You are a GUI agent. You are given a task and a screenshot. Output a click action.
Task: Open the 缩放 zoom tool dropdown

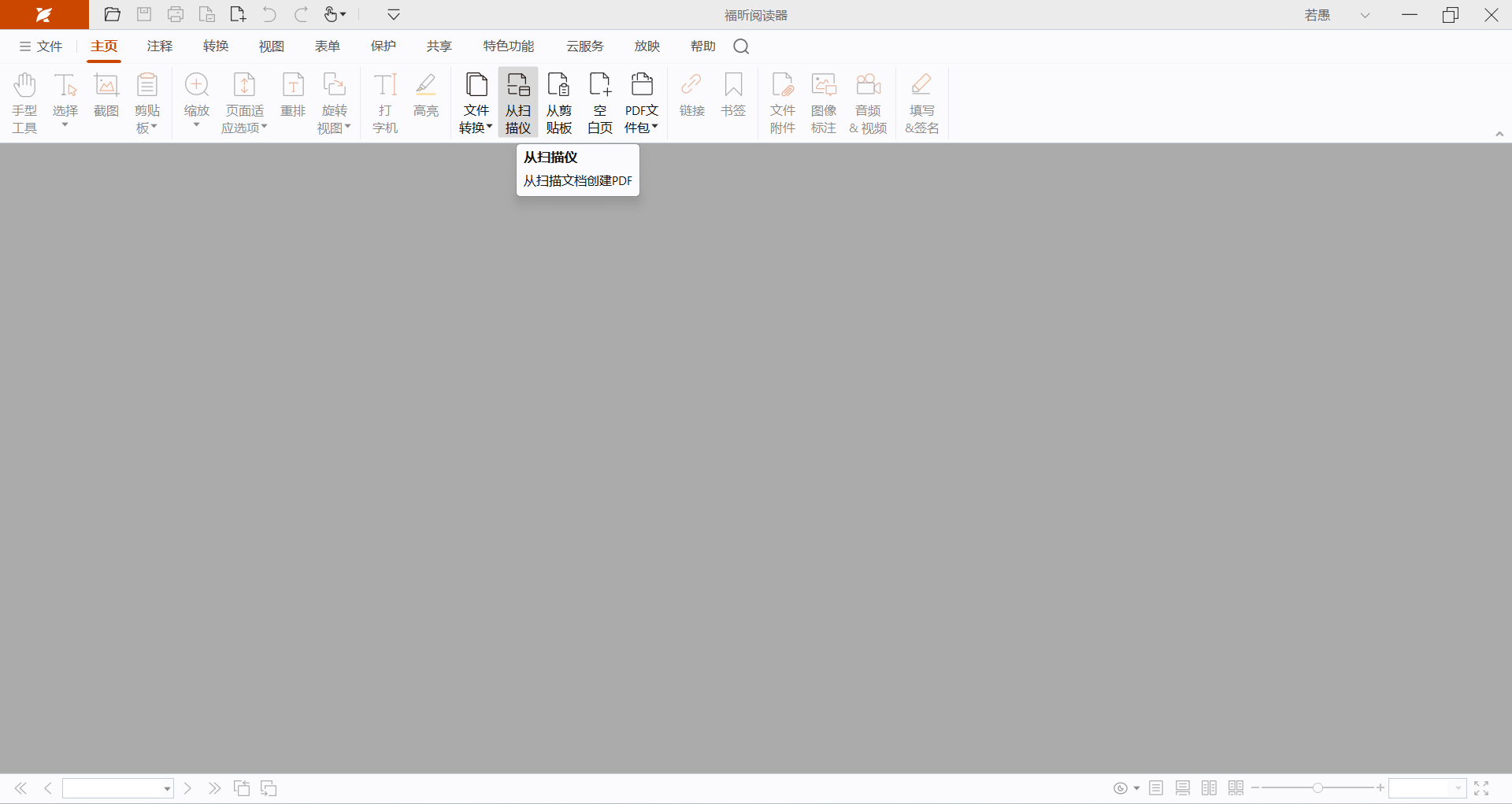point(197,102)
